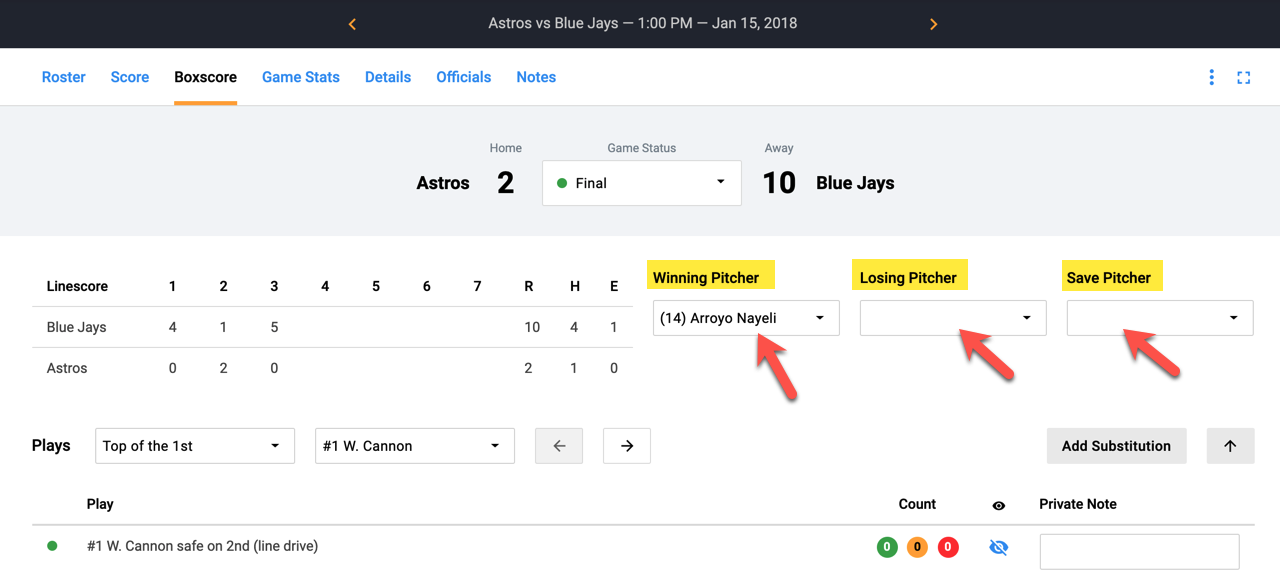
Task: Switch to the Game Stats tab
Action: 301,77
